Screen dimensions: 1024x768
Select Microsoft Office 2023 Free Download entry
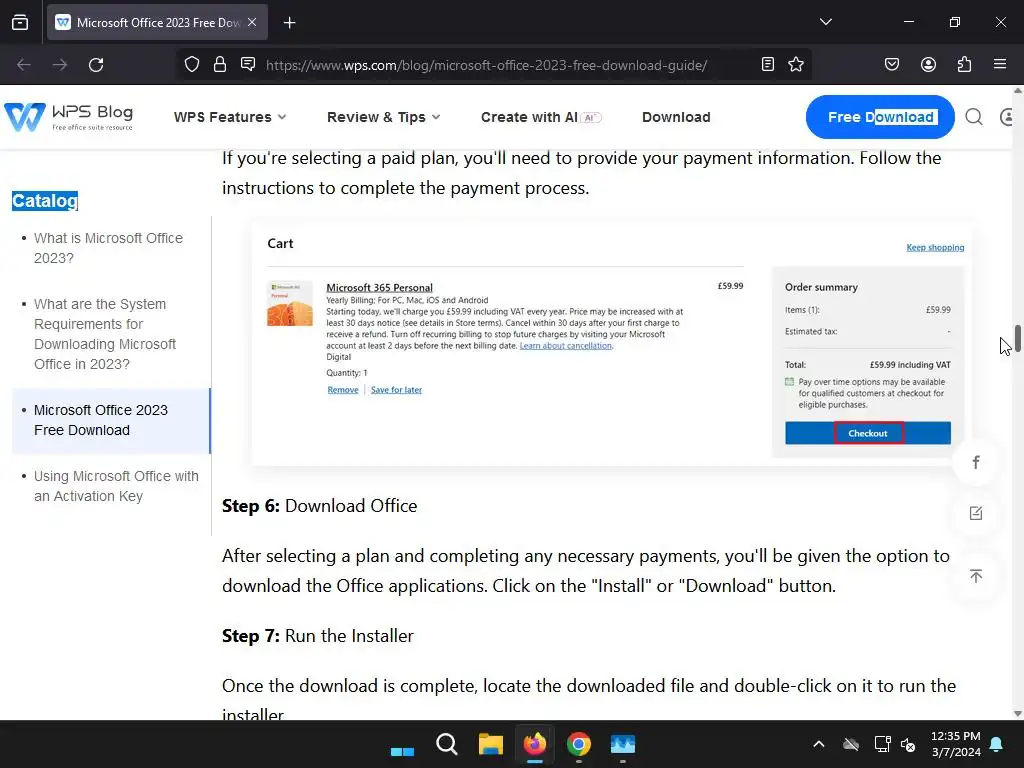pyautogui.click(x=112, y=421)
